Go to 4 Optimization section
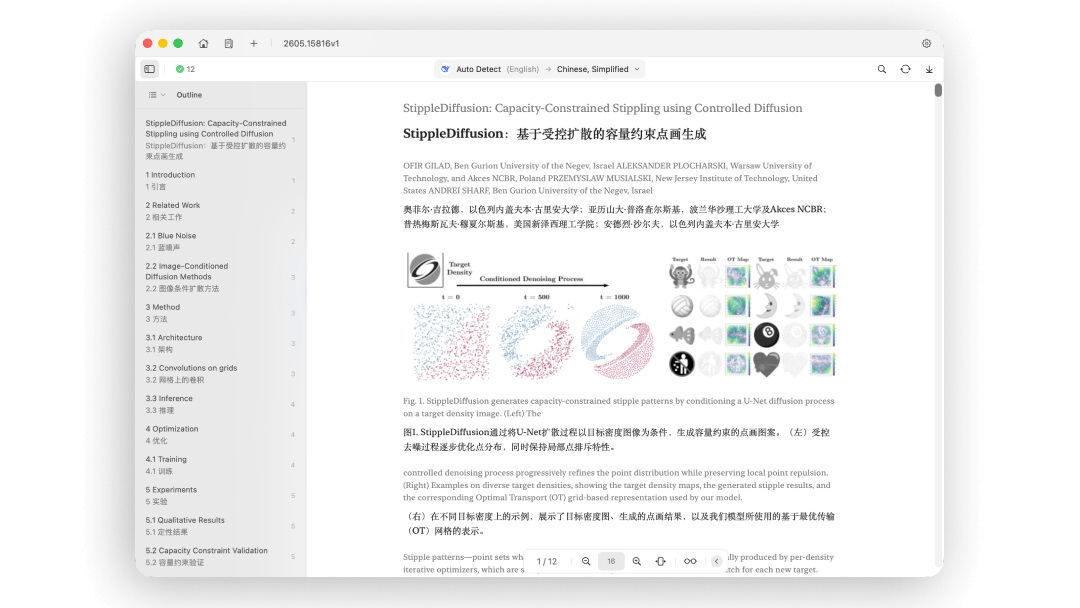Image resolution: width=1080 pixels, height=608 pixels. coord(219,434)
